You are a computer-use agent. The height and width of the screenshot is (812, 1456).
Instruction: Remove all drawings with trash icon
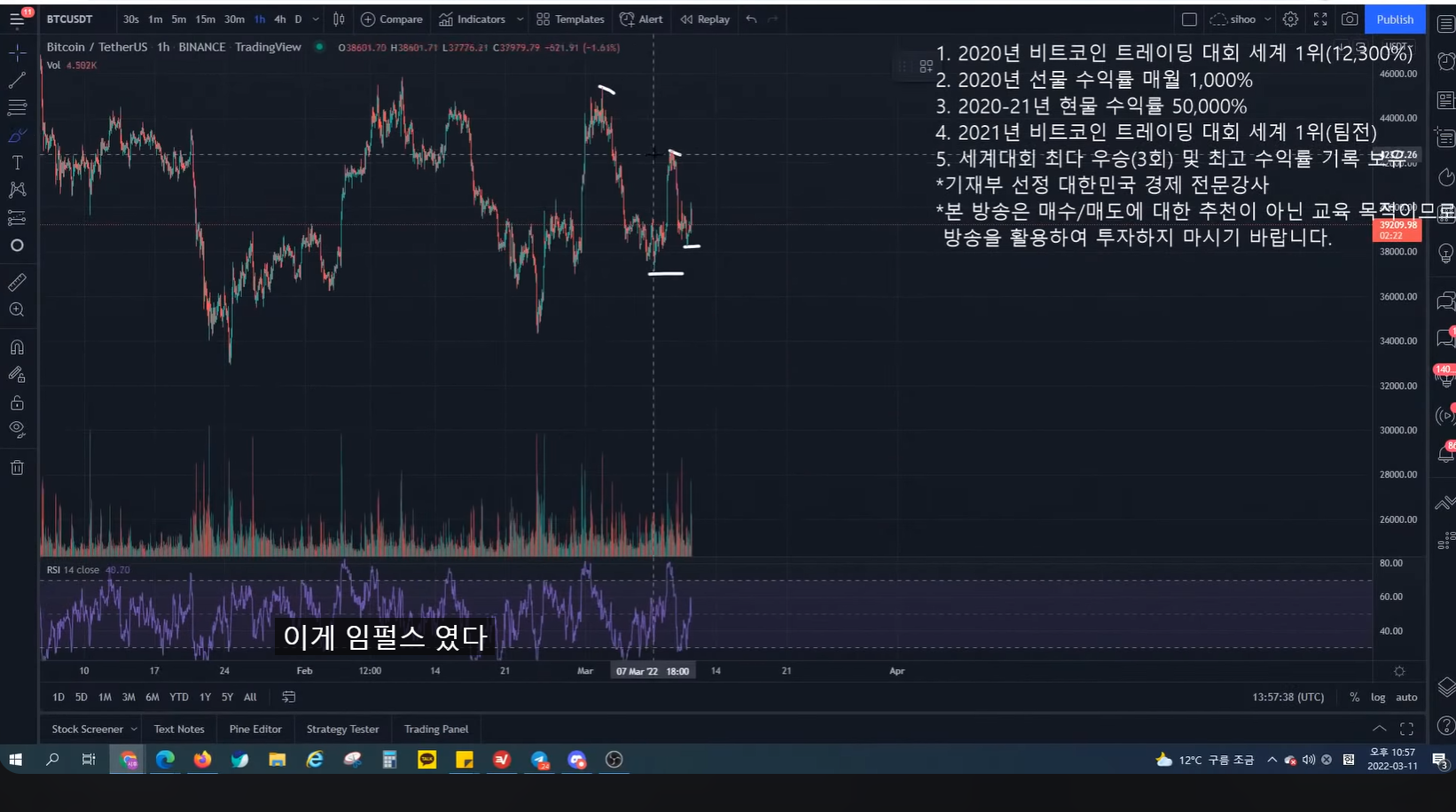[x=17, y=468]
